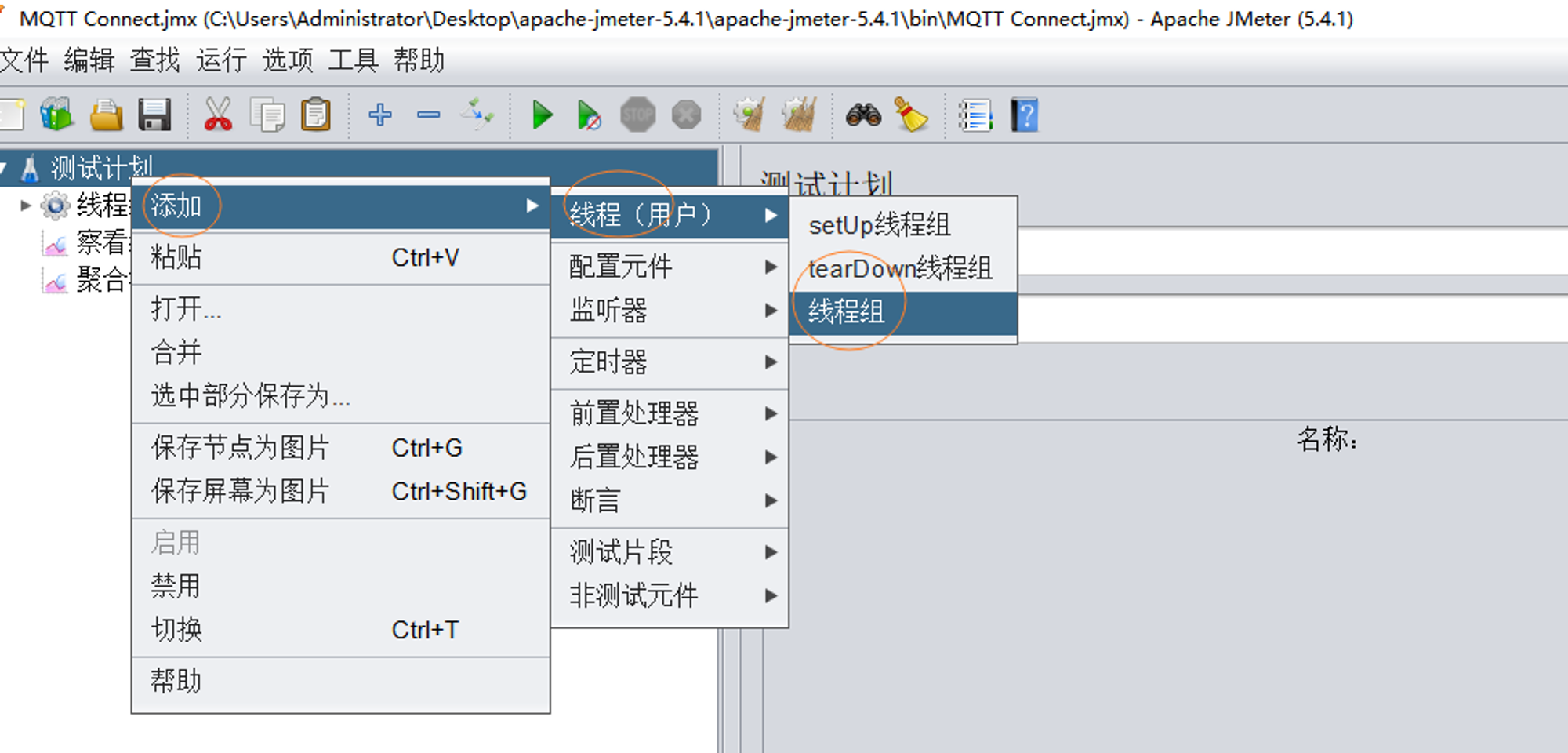1568x753 pixels.
Task: Paste with the clipboard icon
Action: (x=316, y=115)
